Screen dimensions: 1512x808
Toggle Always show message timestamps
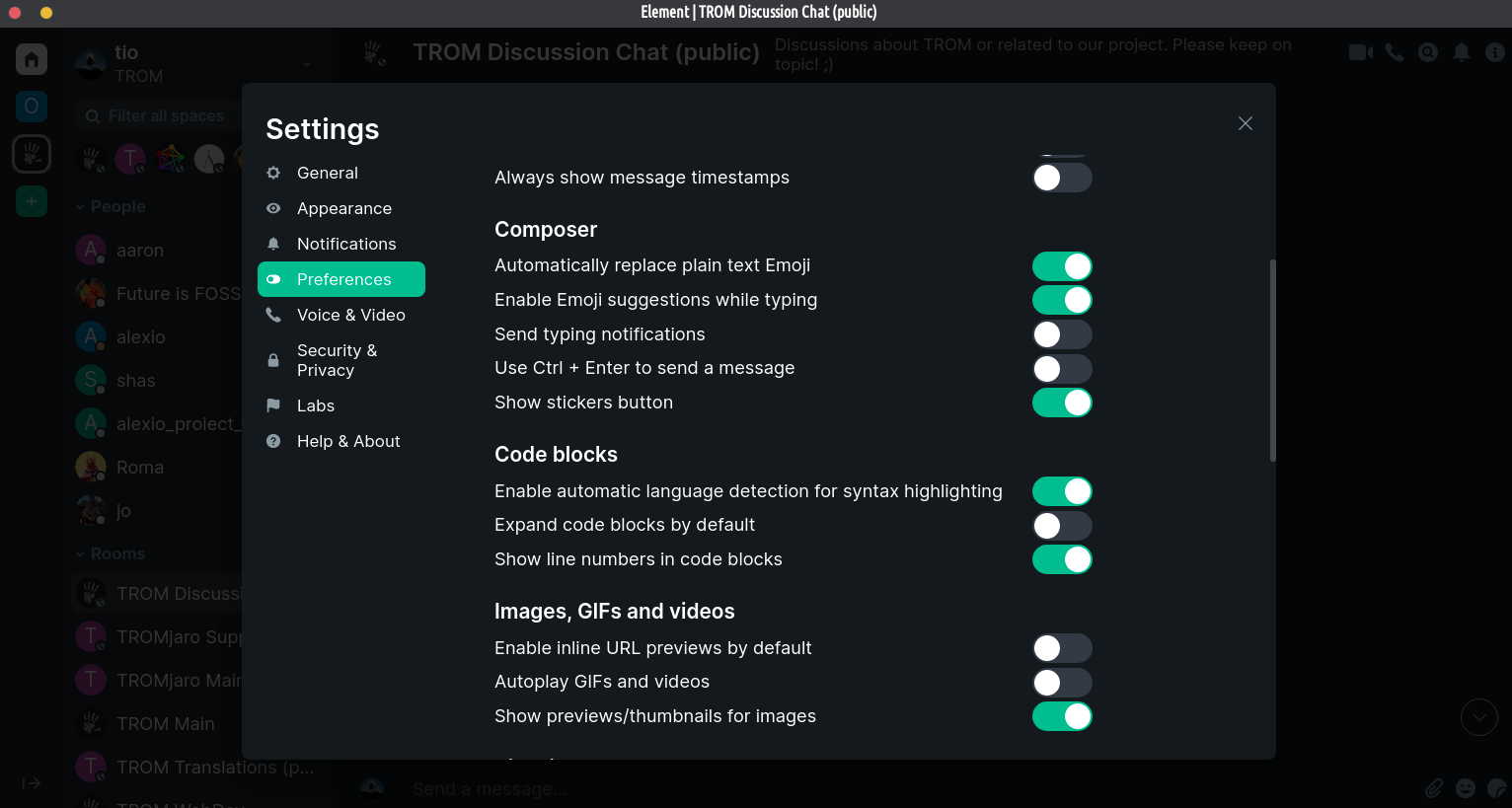1062,178
